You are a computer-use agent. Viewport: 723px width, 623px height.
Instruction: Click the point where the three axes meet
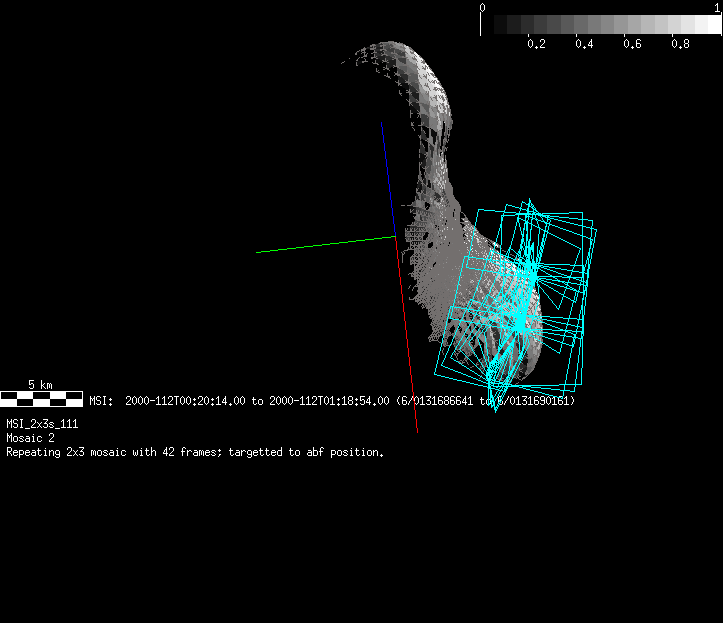[396, 237]
